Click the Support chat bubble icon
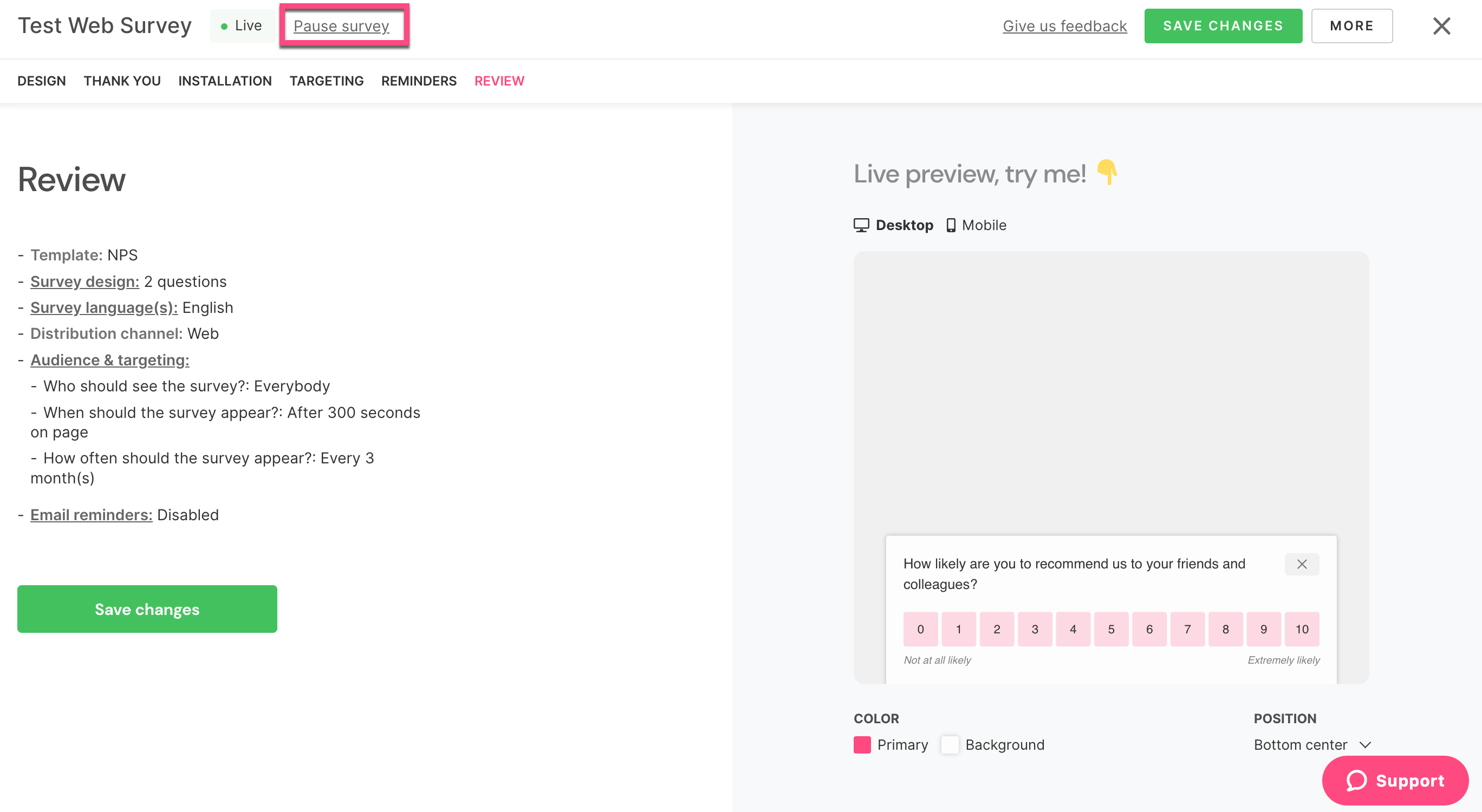The image size is (1482, 812). pos(1356,781)
